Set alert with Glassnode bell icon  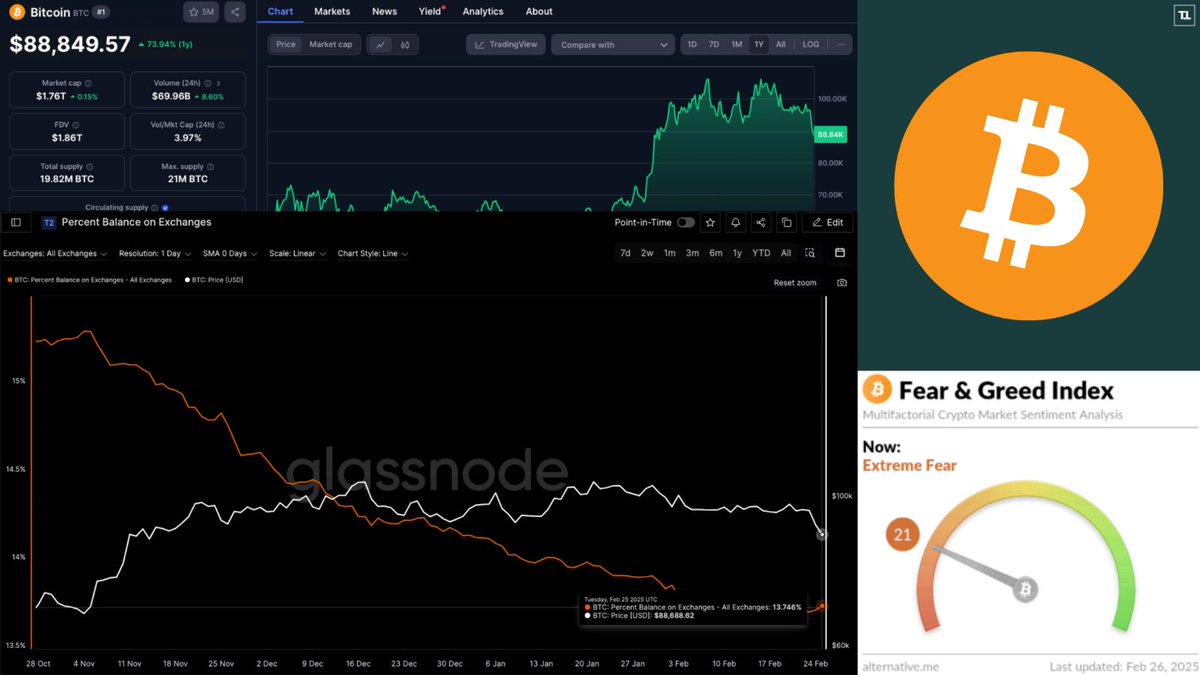point(735,222)
